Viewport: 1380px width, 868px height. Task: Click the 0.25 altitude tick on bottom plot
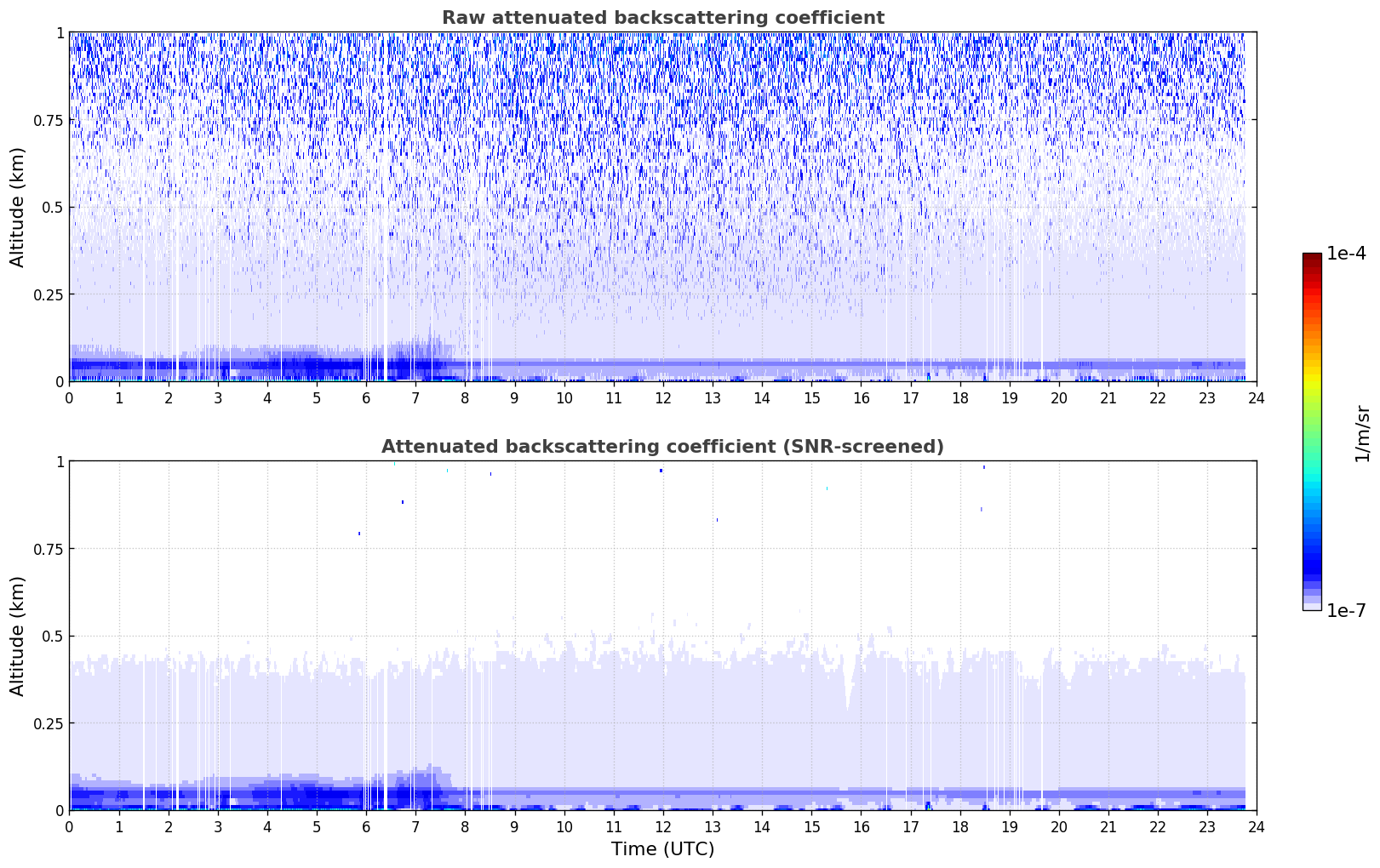click(x=49, y=723)
